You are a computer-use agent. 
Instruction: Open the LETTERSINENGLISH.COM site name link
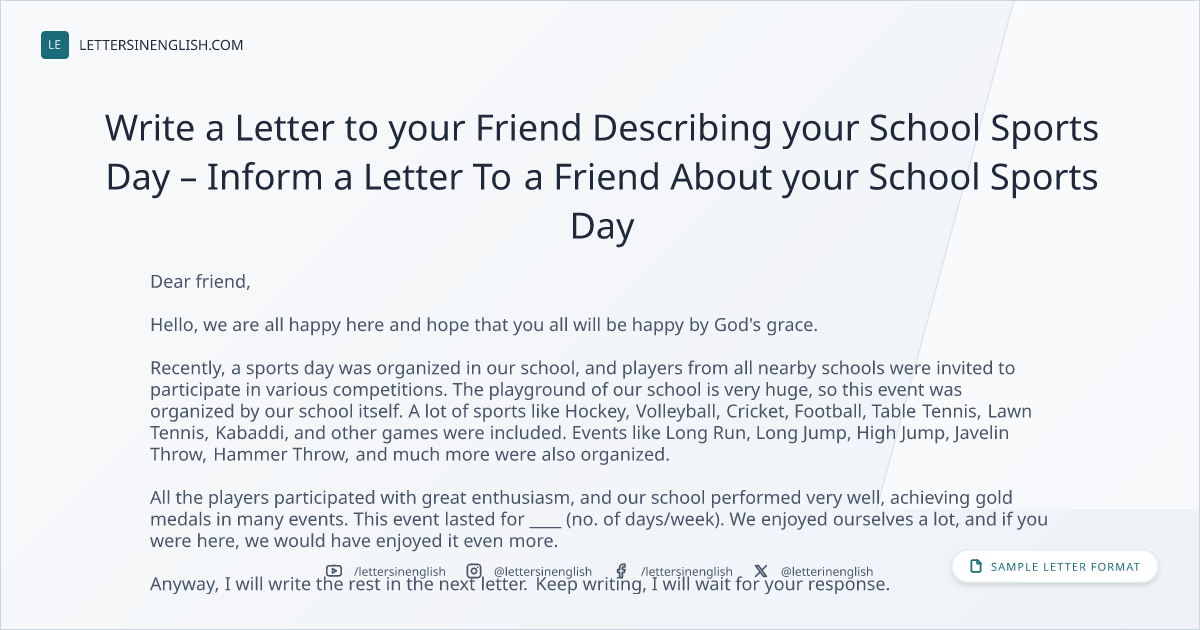(161, 45)
